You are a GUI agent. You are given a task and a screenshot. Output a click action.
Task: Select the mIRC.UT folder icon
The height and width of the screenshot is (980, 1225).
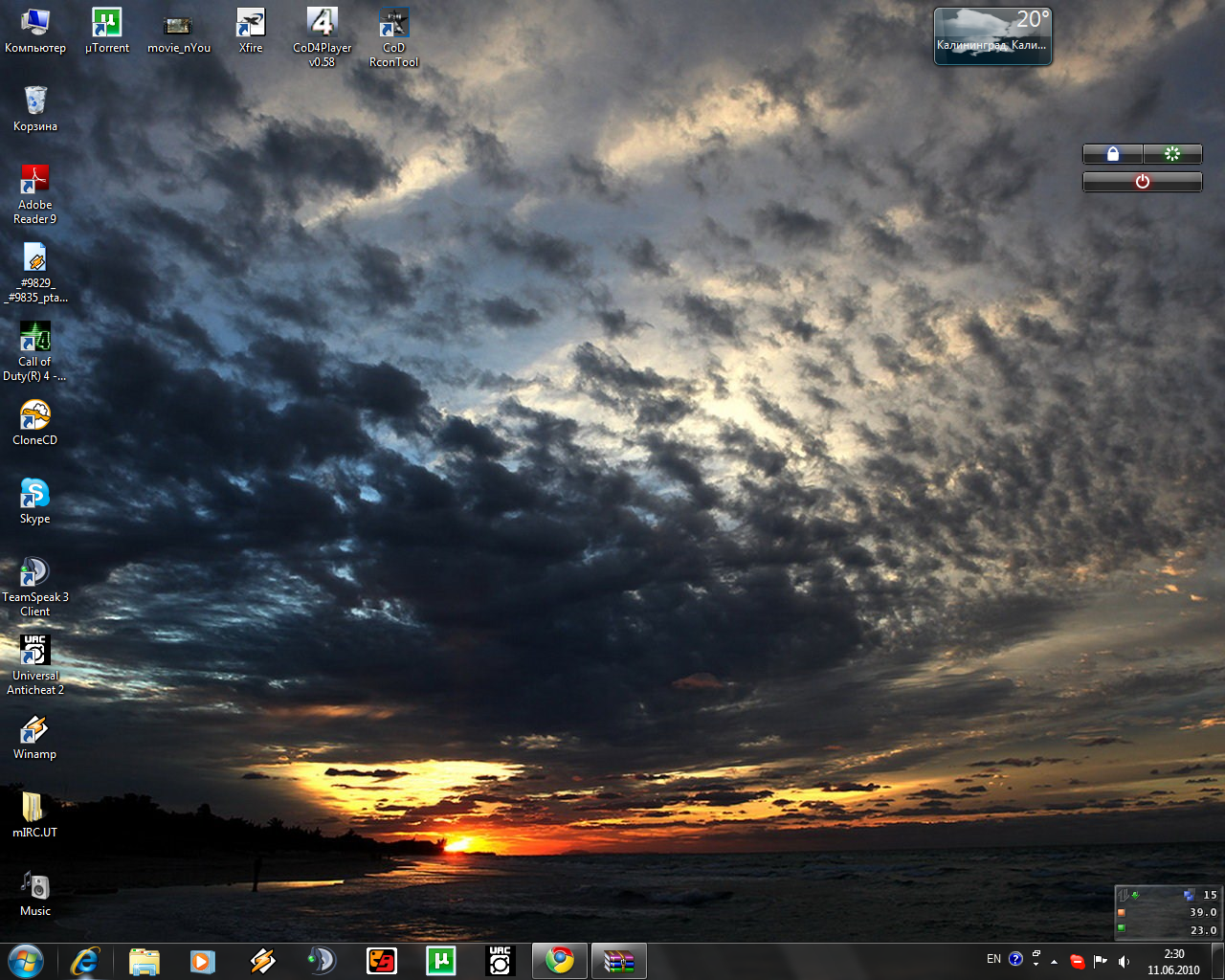pyautogui.click(x=35, y=815)
